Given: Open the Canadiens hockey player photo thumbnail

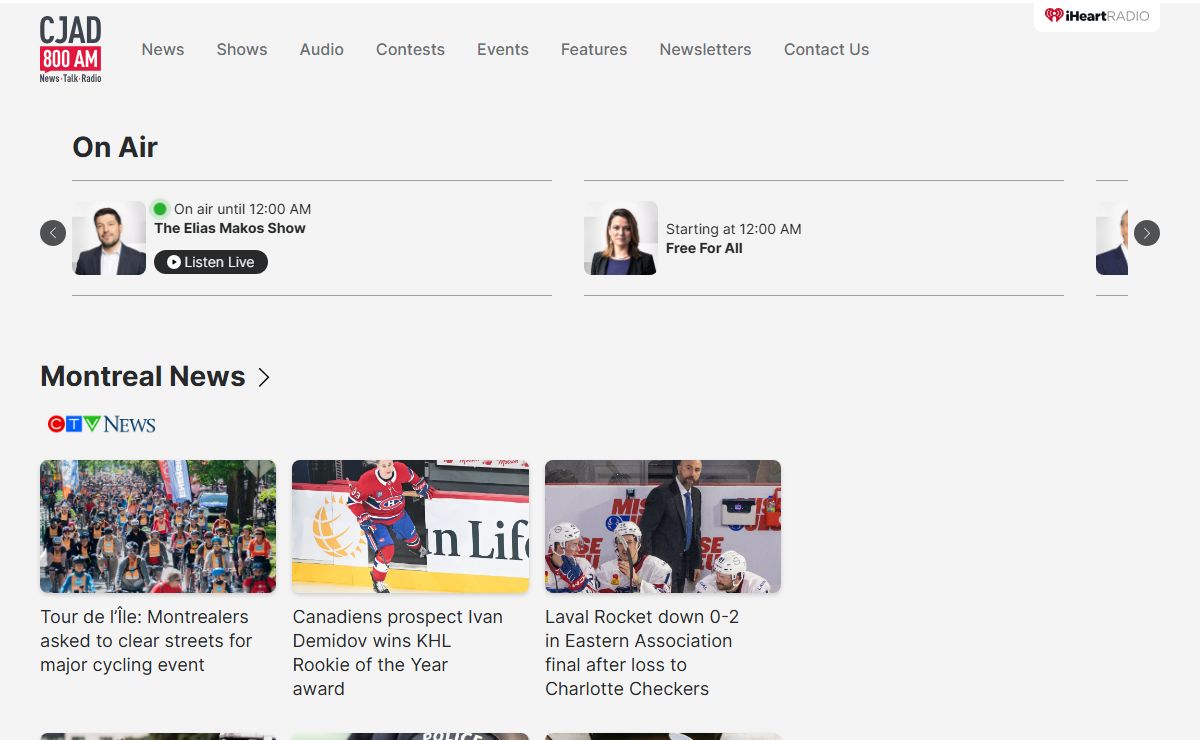Looking at the screenshot, I should pos(410,526).
